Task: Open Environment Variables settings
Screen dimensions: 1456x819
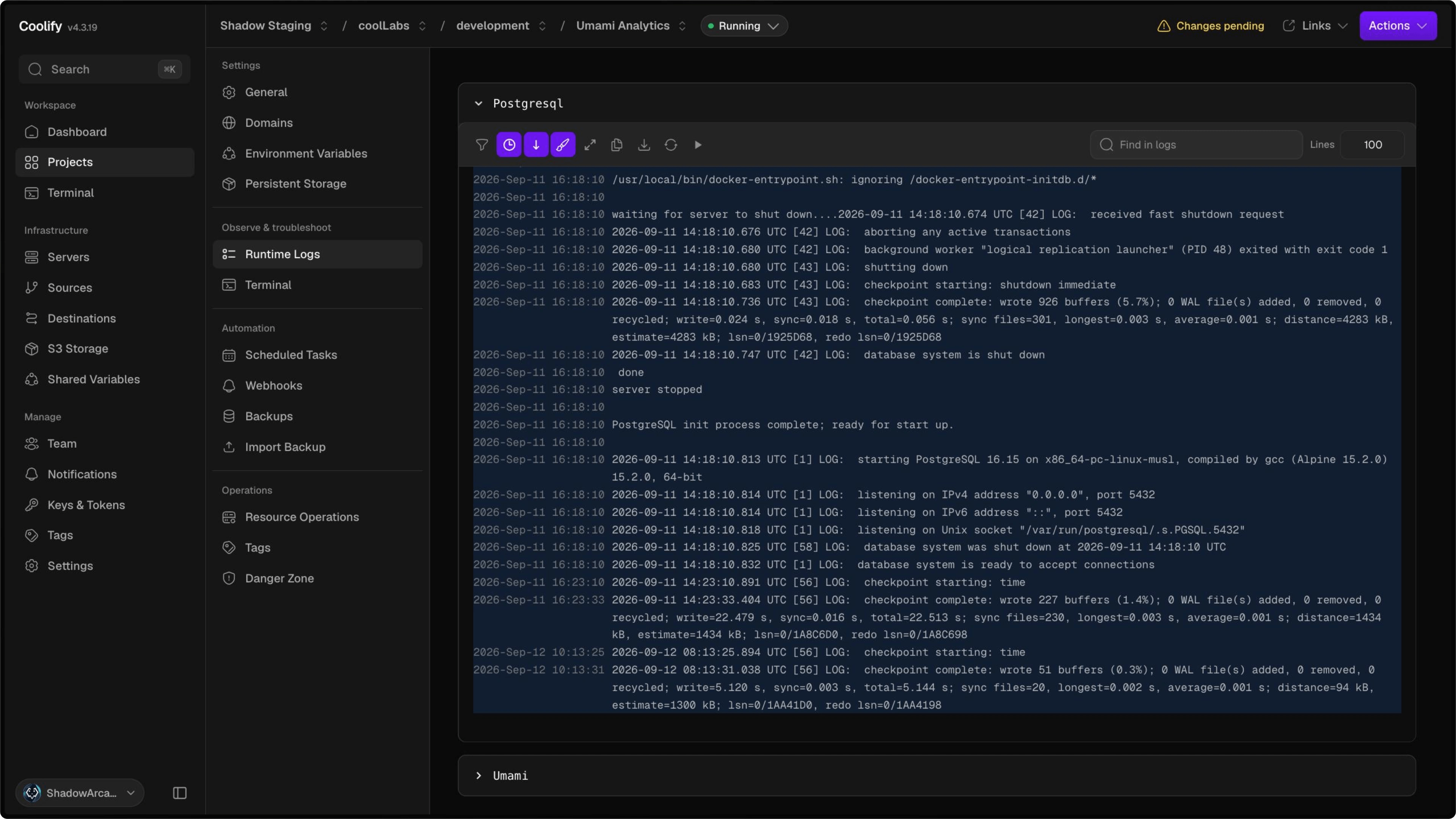Action: click(318, 153)
